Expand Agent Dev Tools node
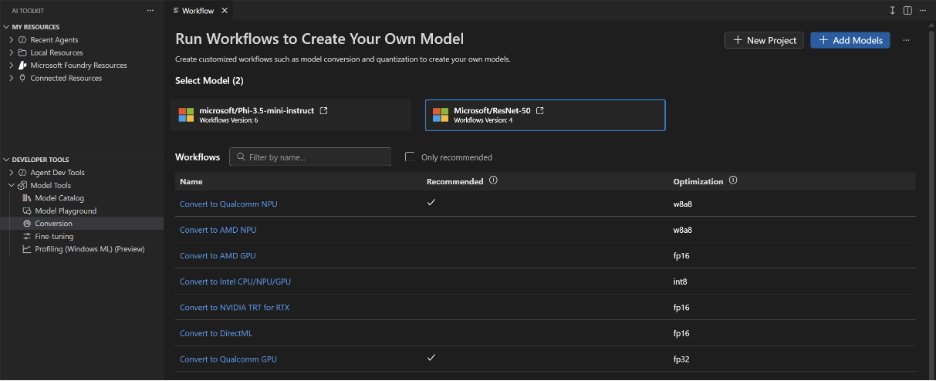Screen dimensions: 936x381 click(11, 173)
